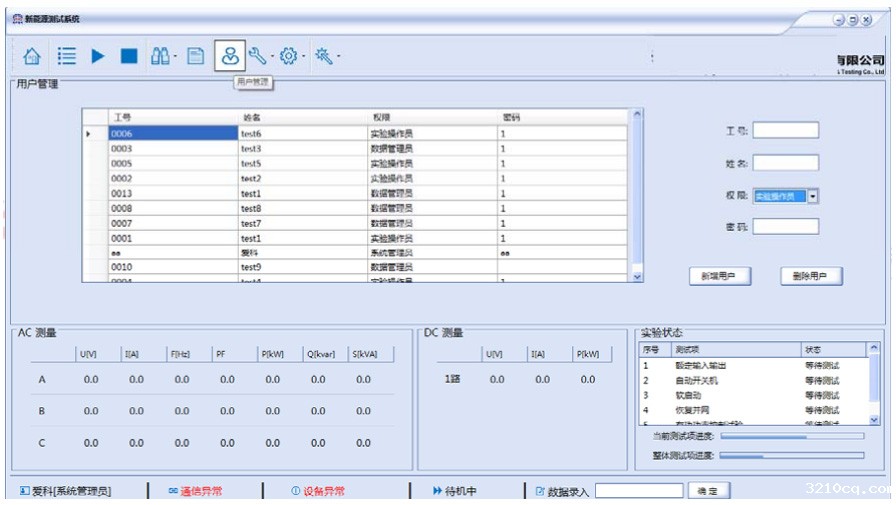896x505 pixels.
Task: Stop the test with square icon
Action: pos(129,56)
